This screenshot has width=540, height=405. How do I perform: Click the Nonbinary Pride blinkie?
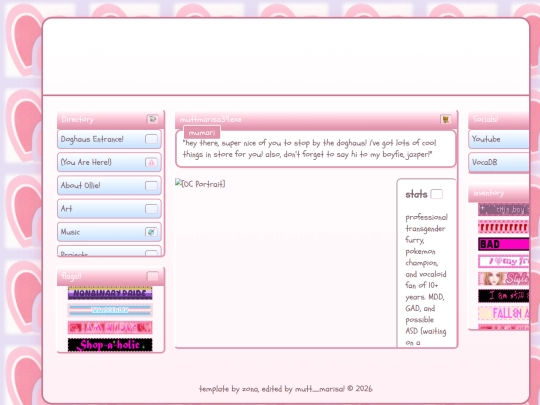[110, 293]
